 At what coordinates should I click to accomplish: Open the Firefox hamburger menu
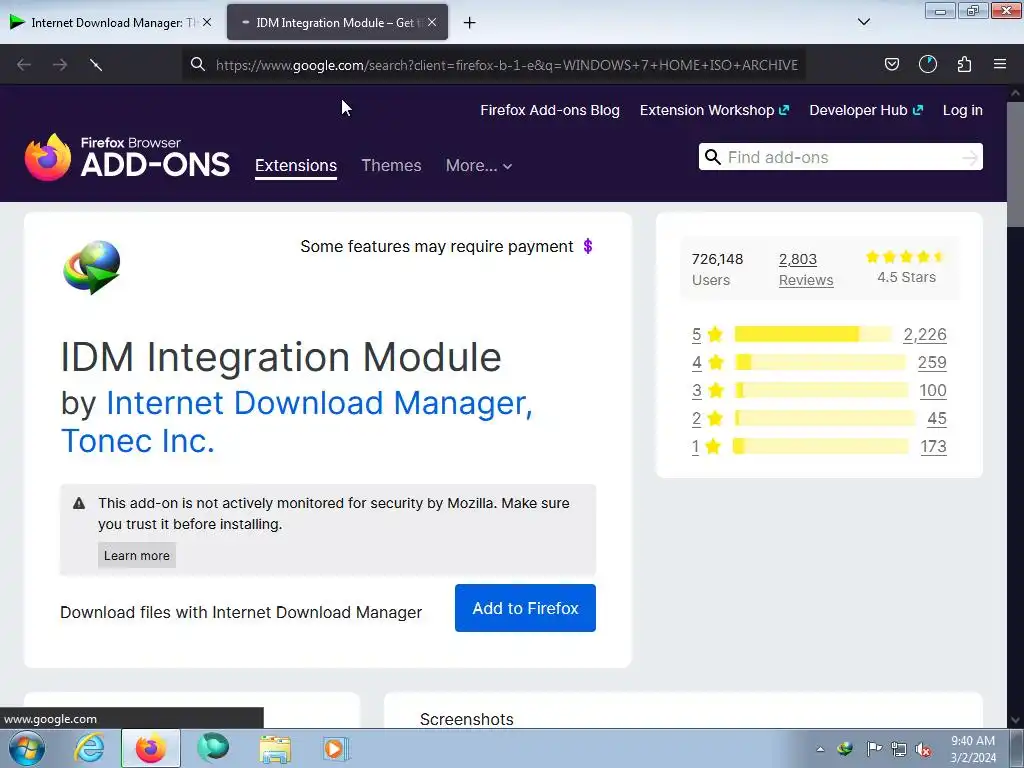(x=1000, y=64)
